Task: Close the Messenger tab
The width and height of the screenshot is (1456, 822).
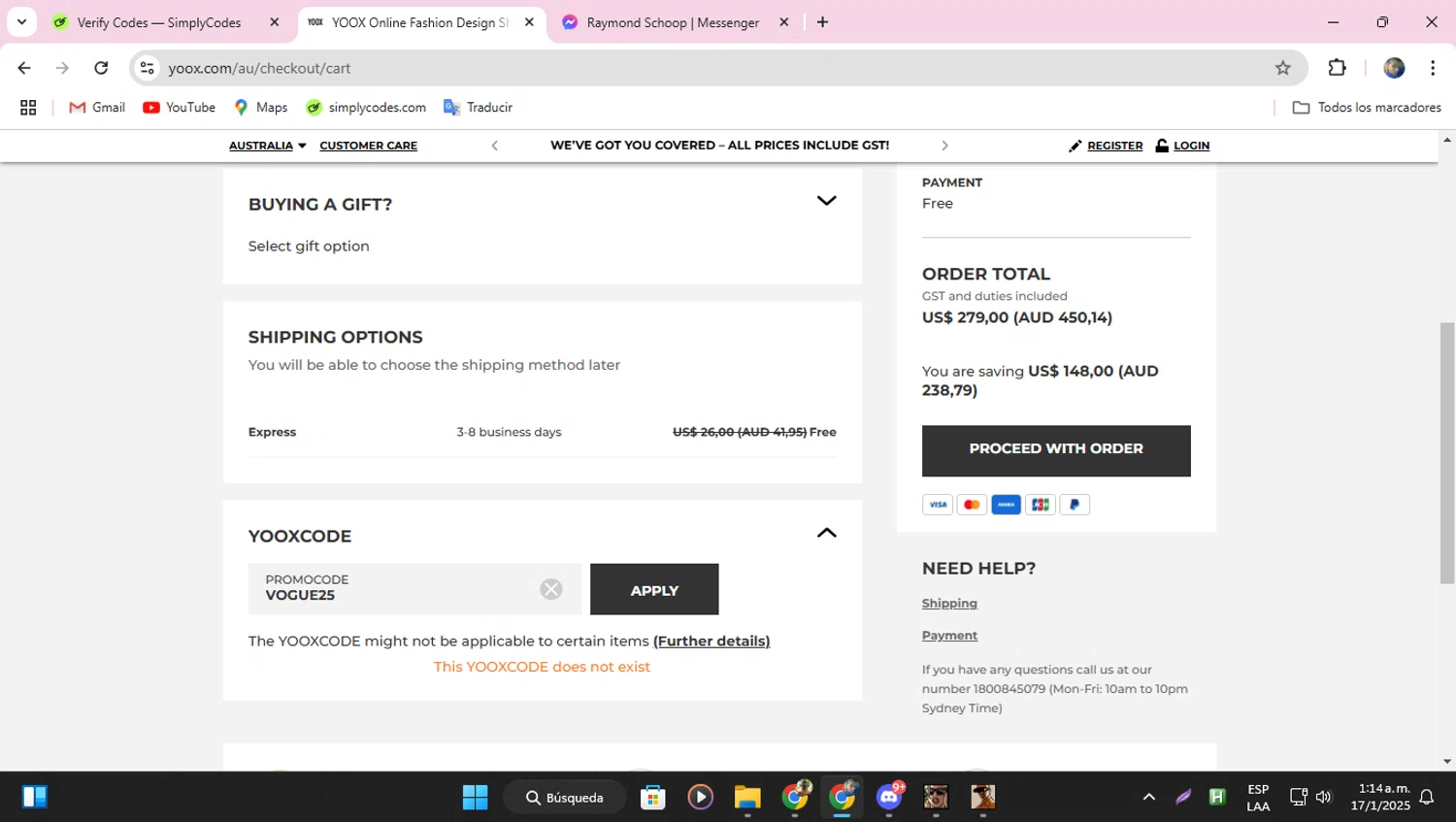Action: 784,22
